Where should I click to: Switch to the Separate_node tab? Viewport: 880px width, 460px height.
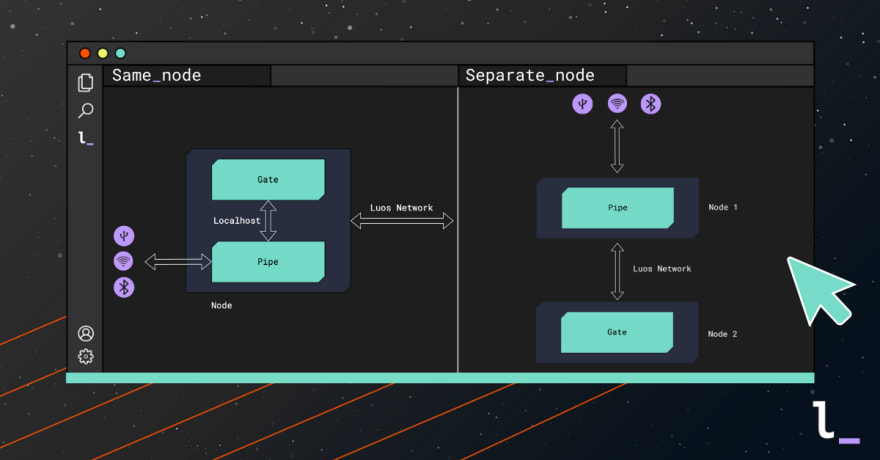pyautogui.click(x=542, y=75)
